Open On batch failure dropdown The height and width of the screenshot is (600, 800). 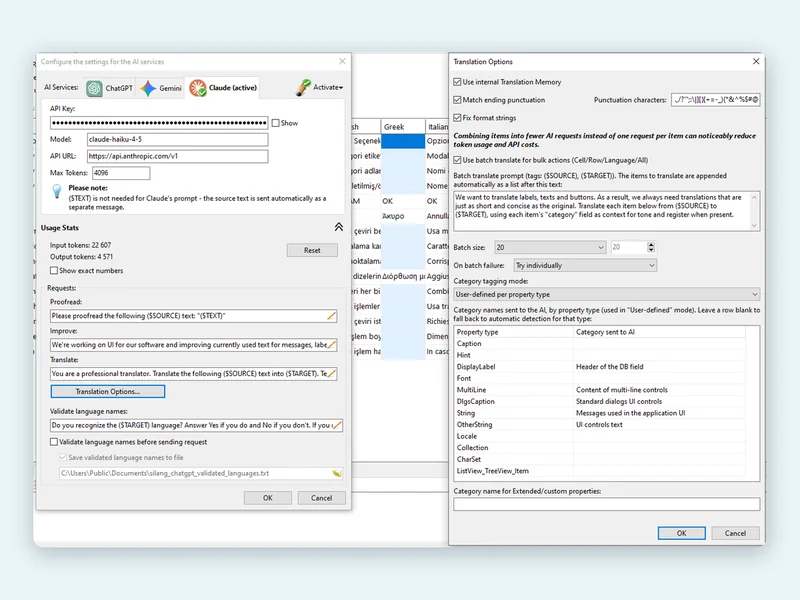pos(585,265)
